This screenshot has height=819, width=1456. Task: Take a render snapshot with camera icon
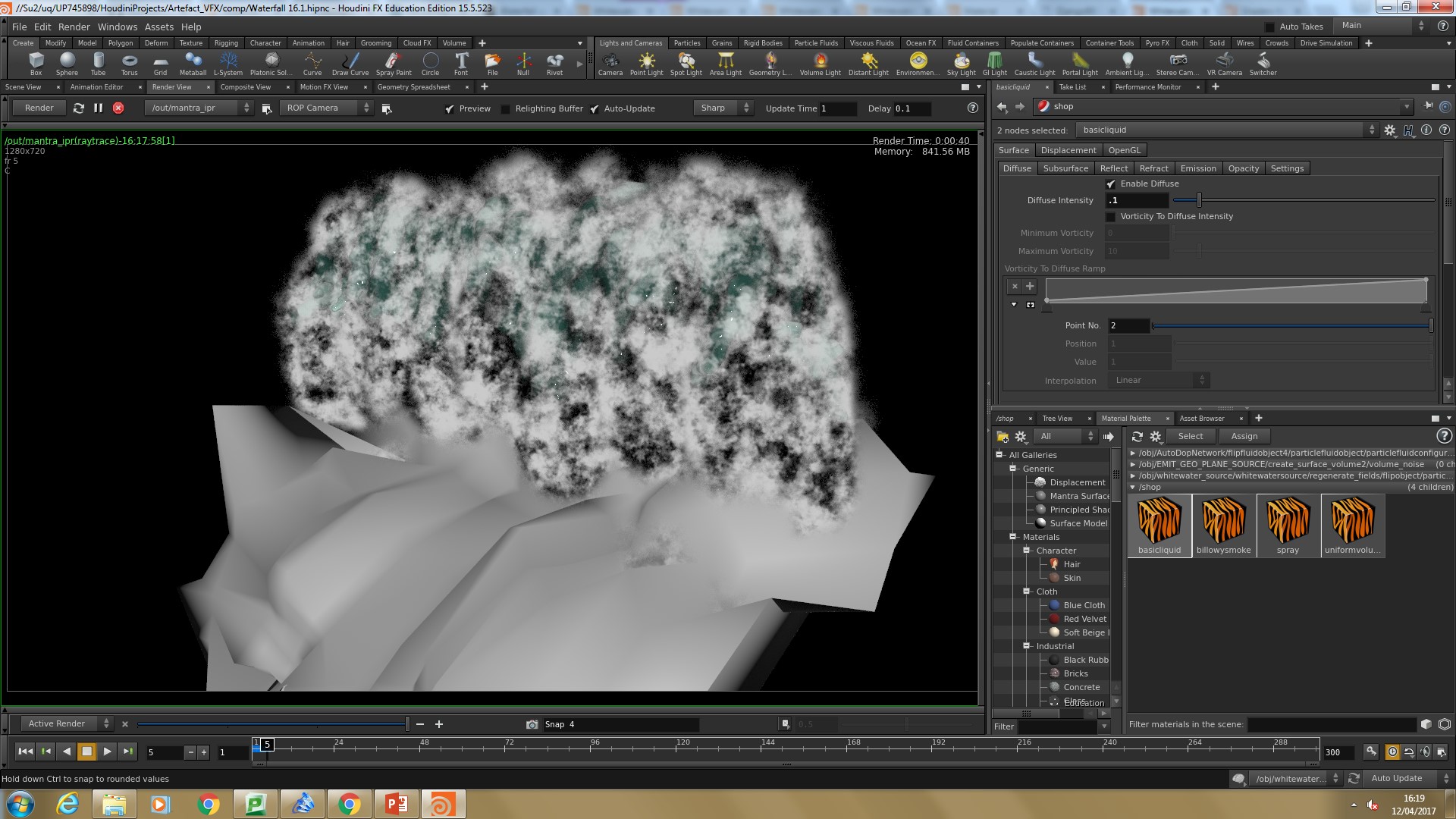(x=532, y=724)
